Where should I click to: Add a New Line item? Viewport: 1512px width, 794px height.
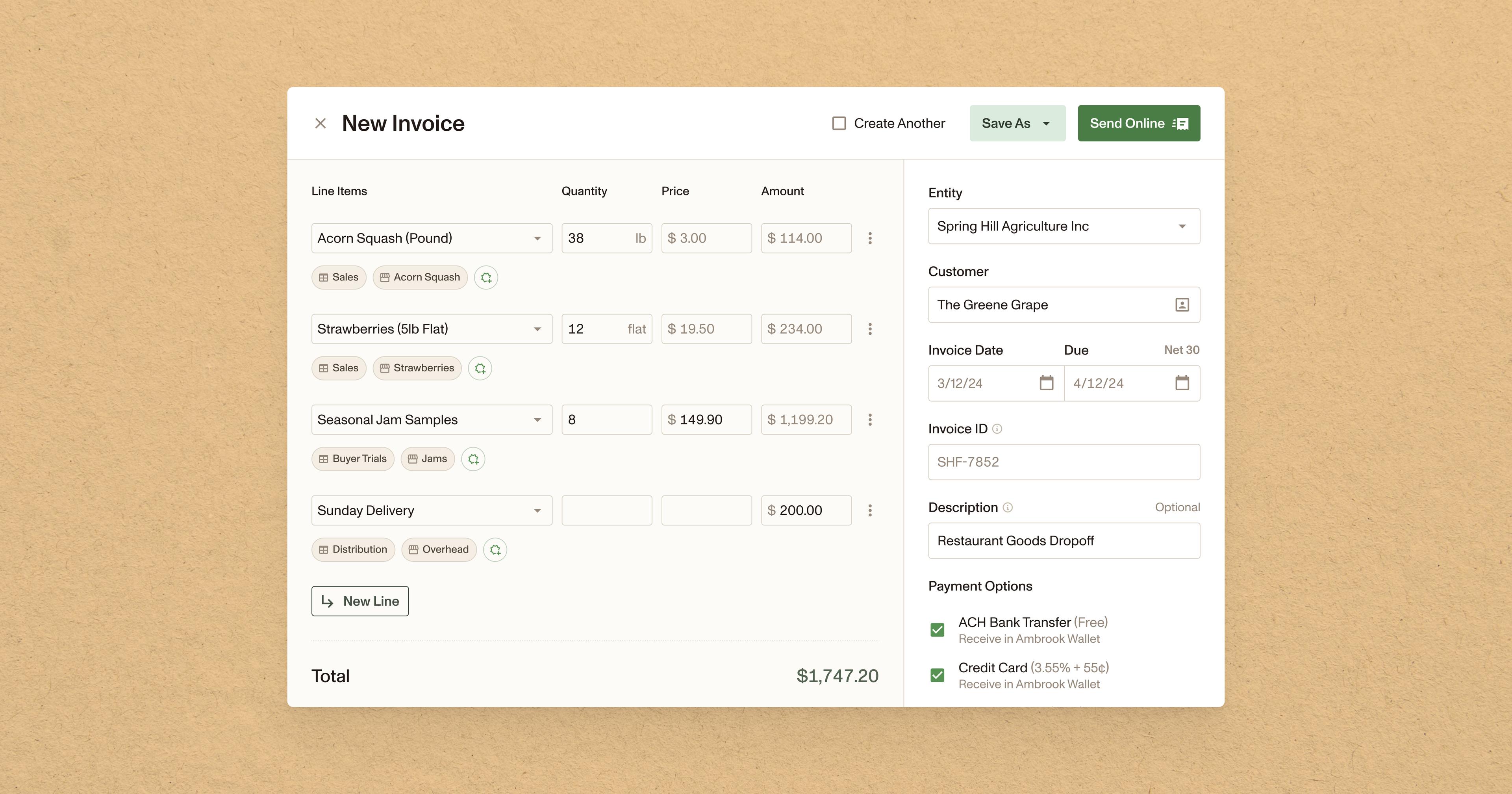360,601
